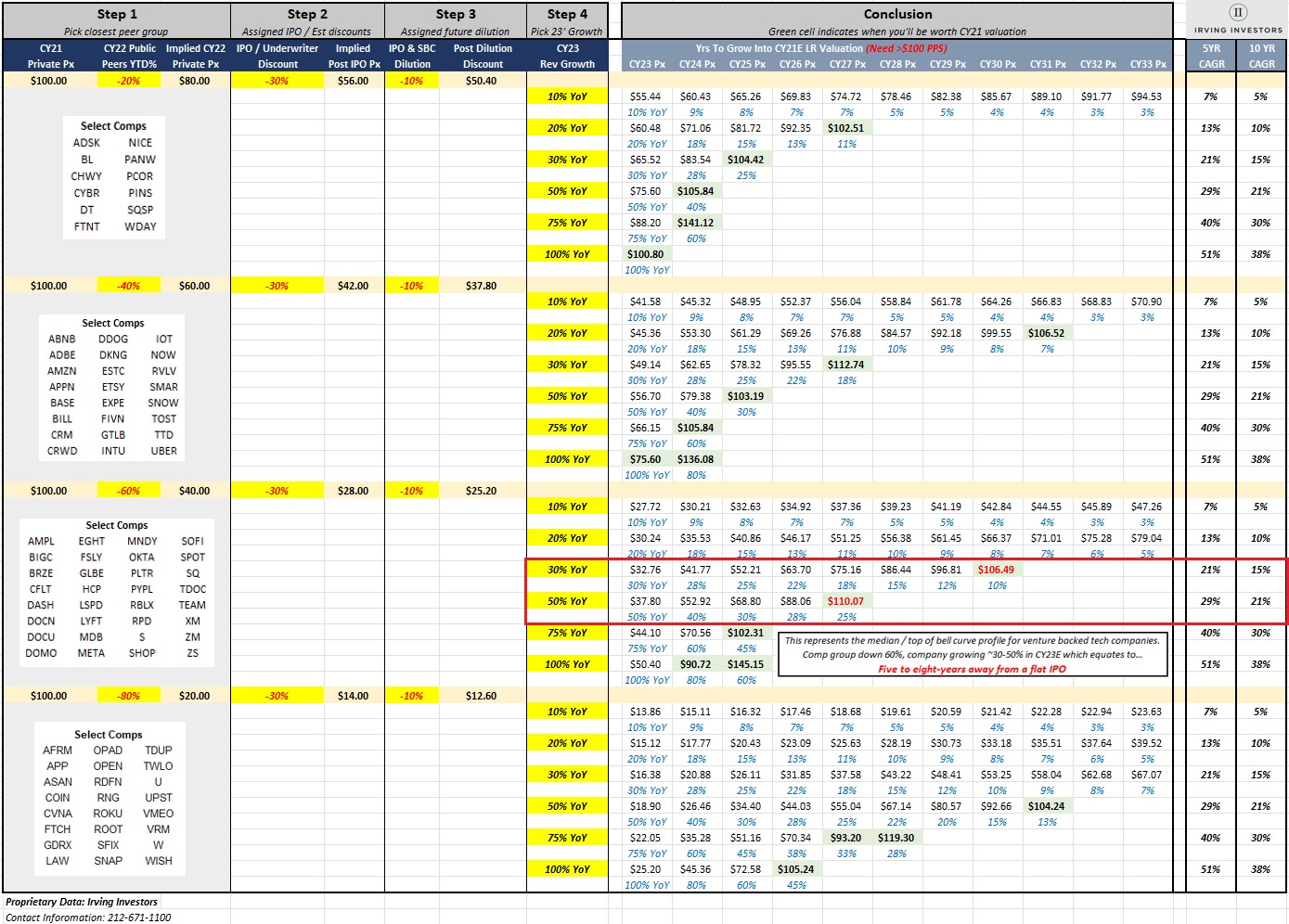Select the Step 4 header cell
Viewport: 1289px width, 924px height.
click(567, 14)
